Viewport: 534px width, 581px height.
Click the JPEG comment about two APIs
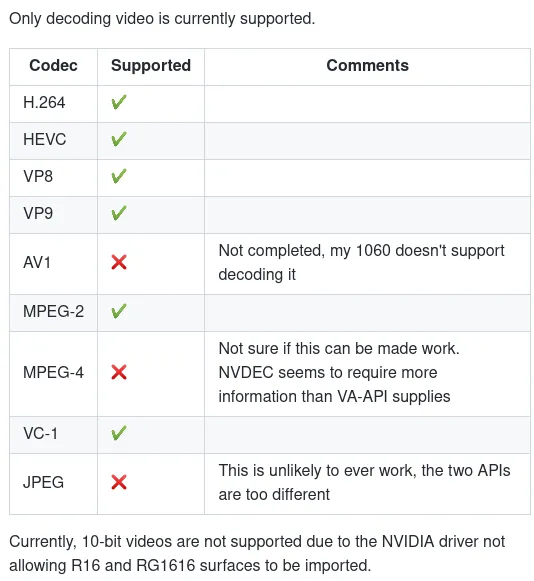[364, 482]
